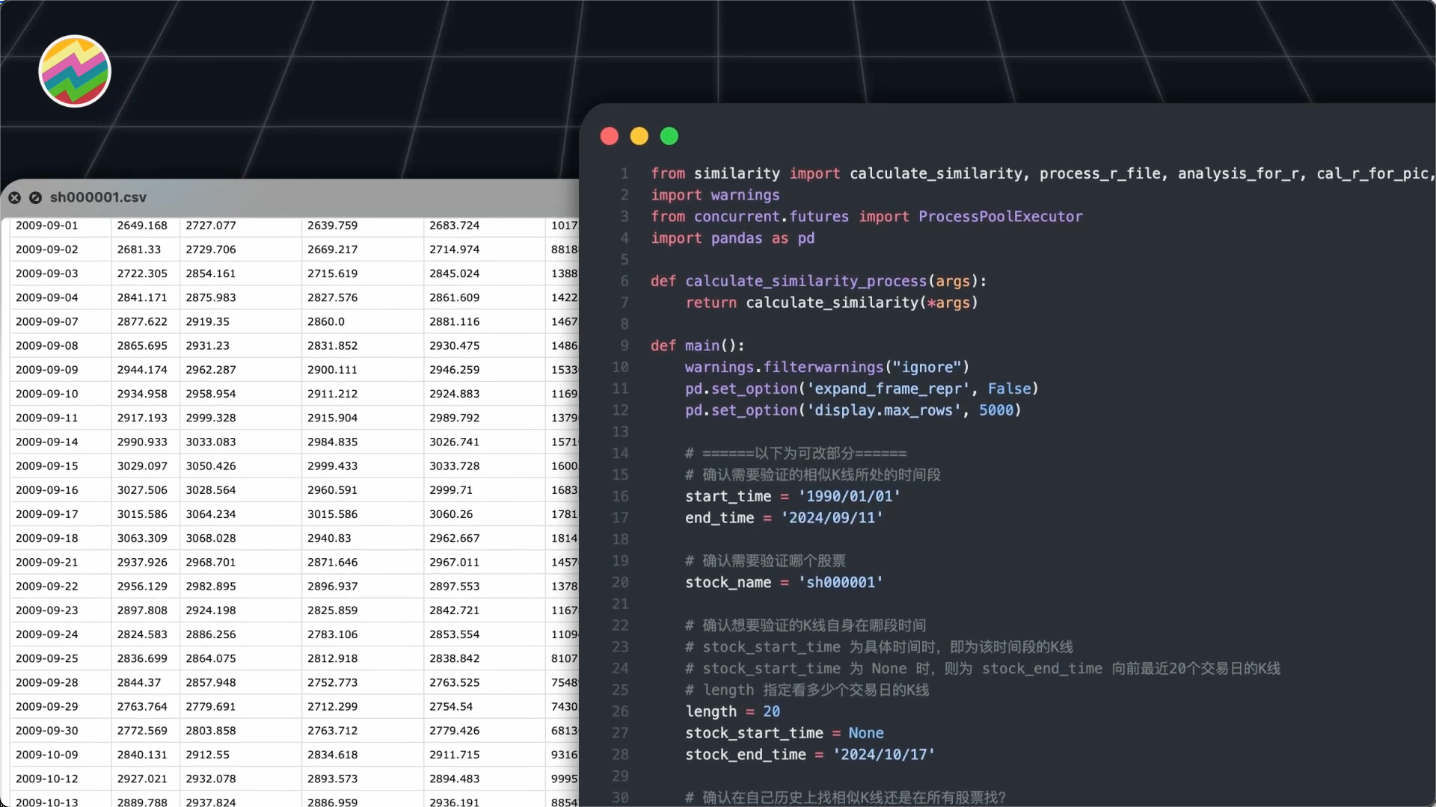This screenshot has width=1436, height=807.
Task: Close the sh000001.csv window with the X icon
Action: point(15,198)
